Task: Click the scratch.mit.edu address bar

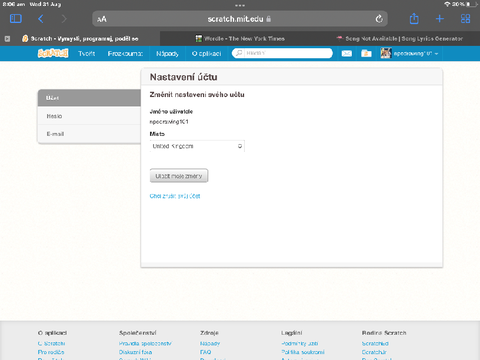Action: pos(240,19)
